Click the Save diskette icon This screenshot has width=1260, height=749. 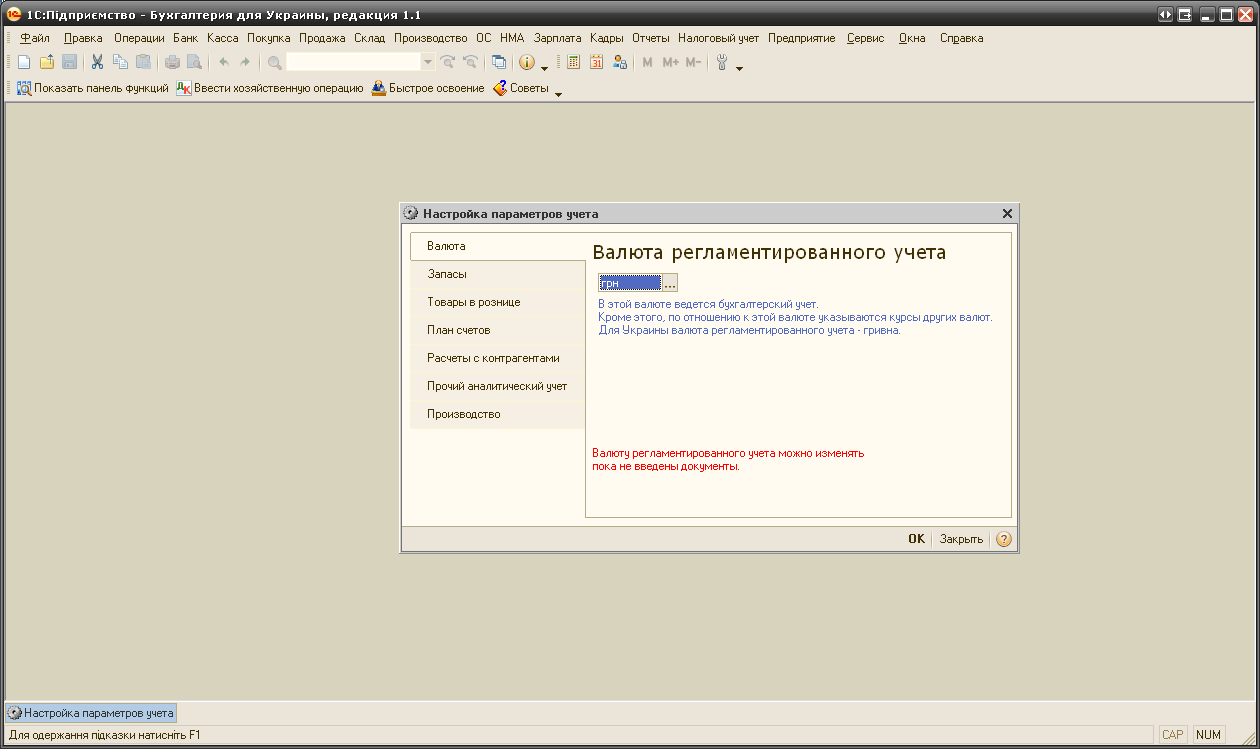point(70,62)
